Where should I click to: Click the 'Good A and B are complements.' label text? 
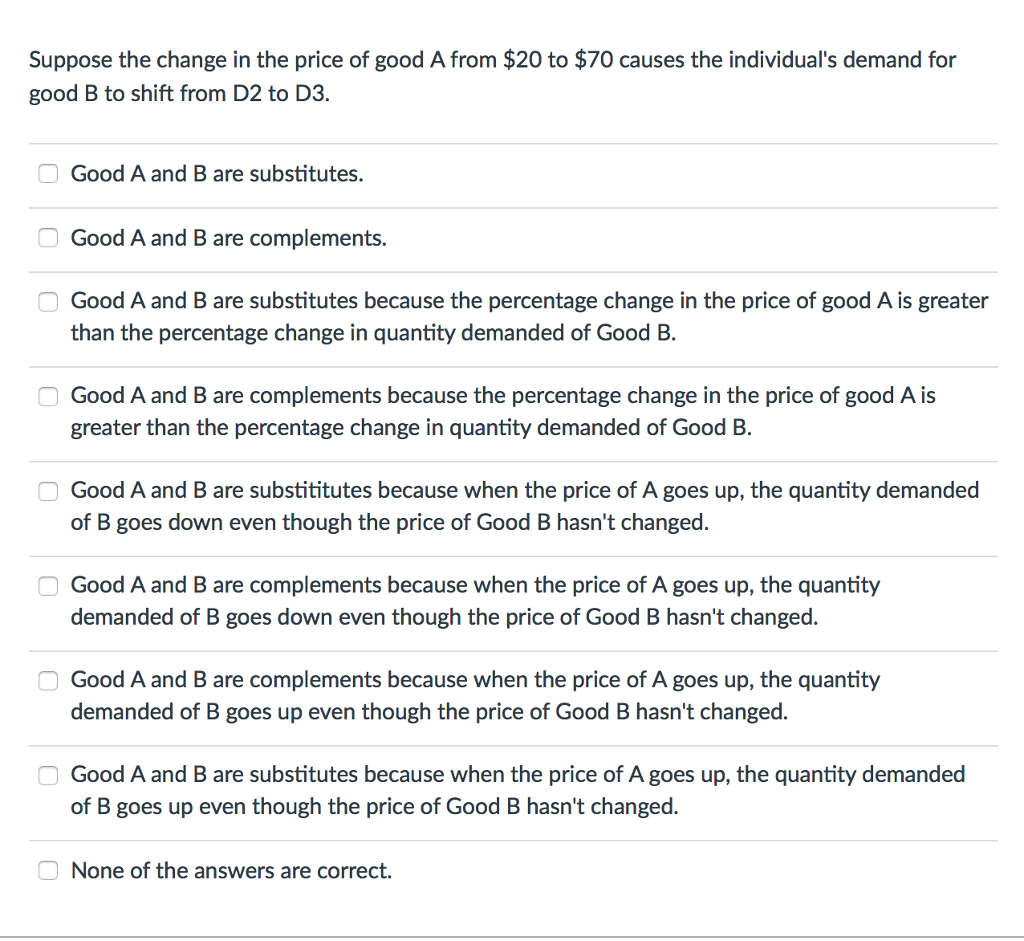(229, 238)
